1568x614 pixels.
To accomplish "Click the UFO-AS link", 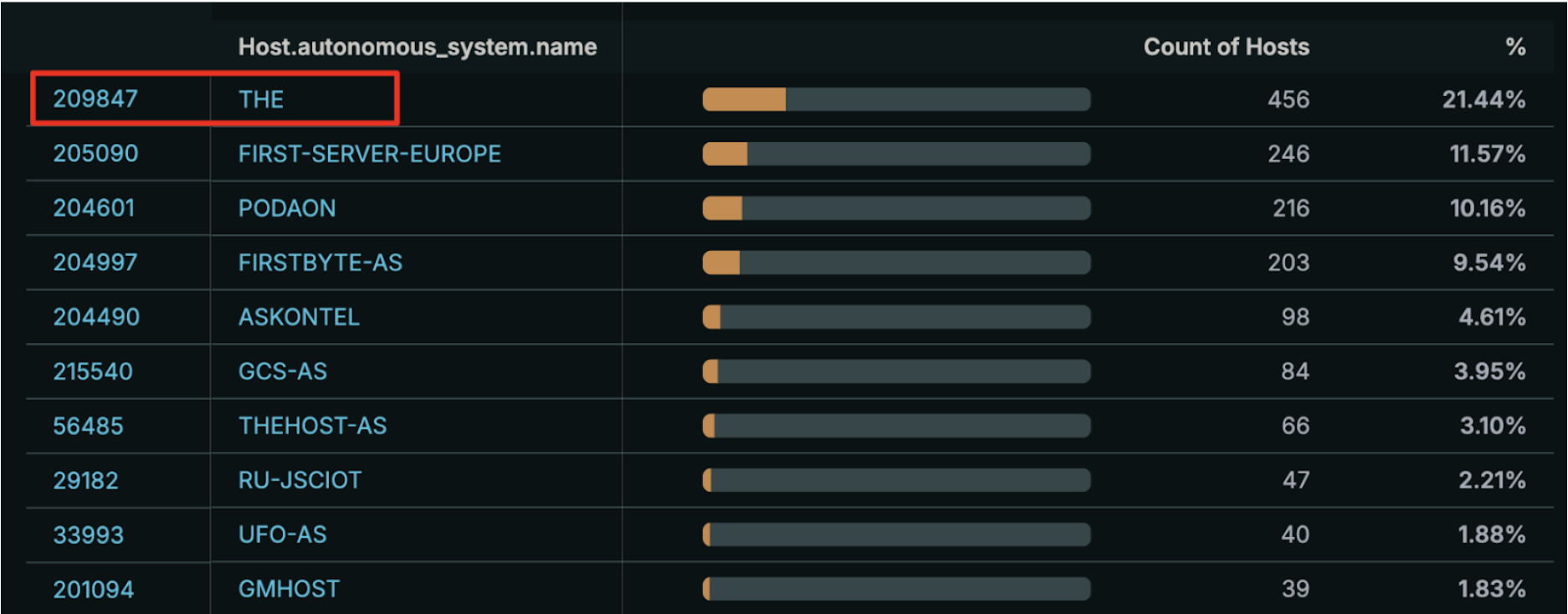I will click(x=283, y=535).
